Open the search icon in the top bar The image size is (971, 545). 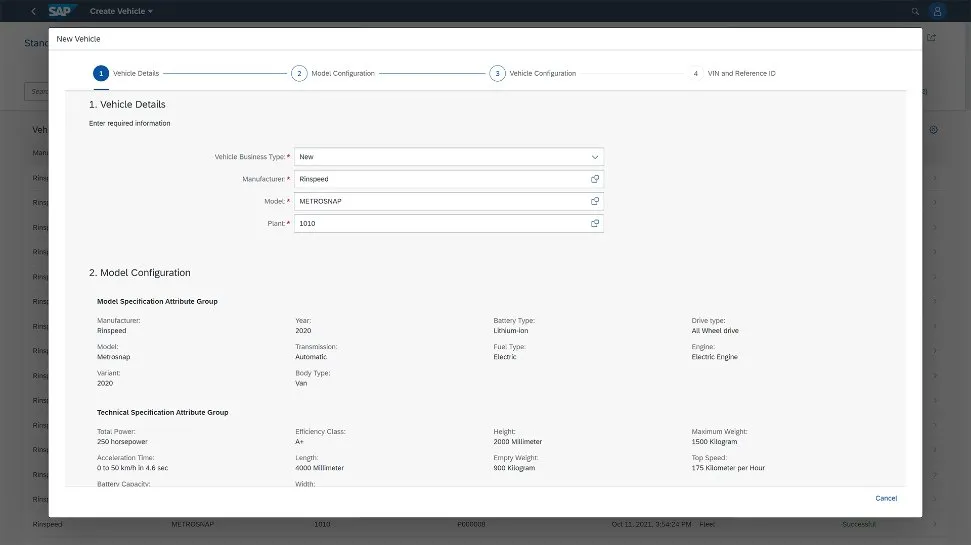(x=915, y=11)
